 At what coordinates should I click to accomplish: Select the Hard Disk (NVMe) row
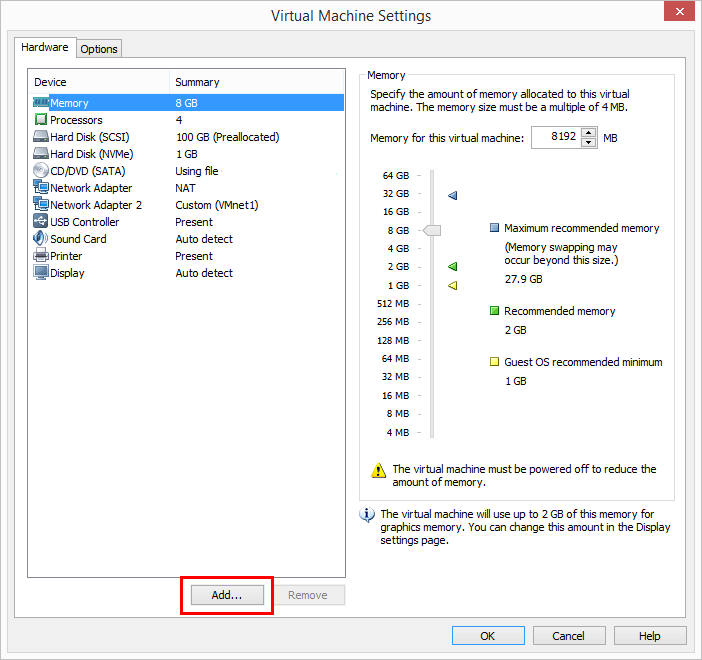tap(187, 154)
